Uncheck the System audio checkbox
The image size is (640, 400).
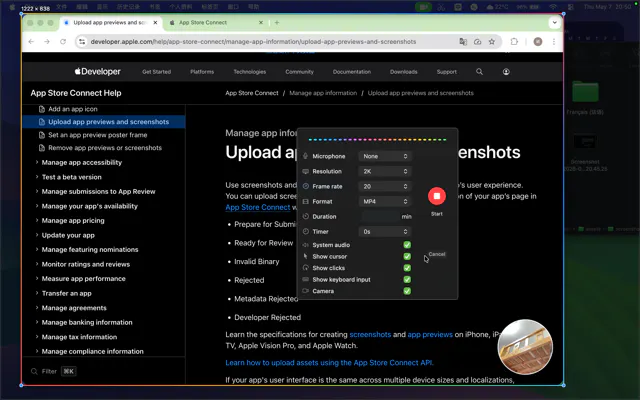pyautogui.click(x=407, y=245)
